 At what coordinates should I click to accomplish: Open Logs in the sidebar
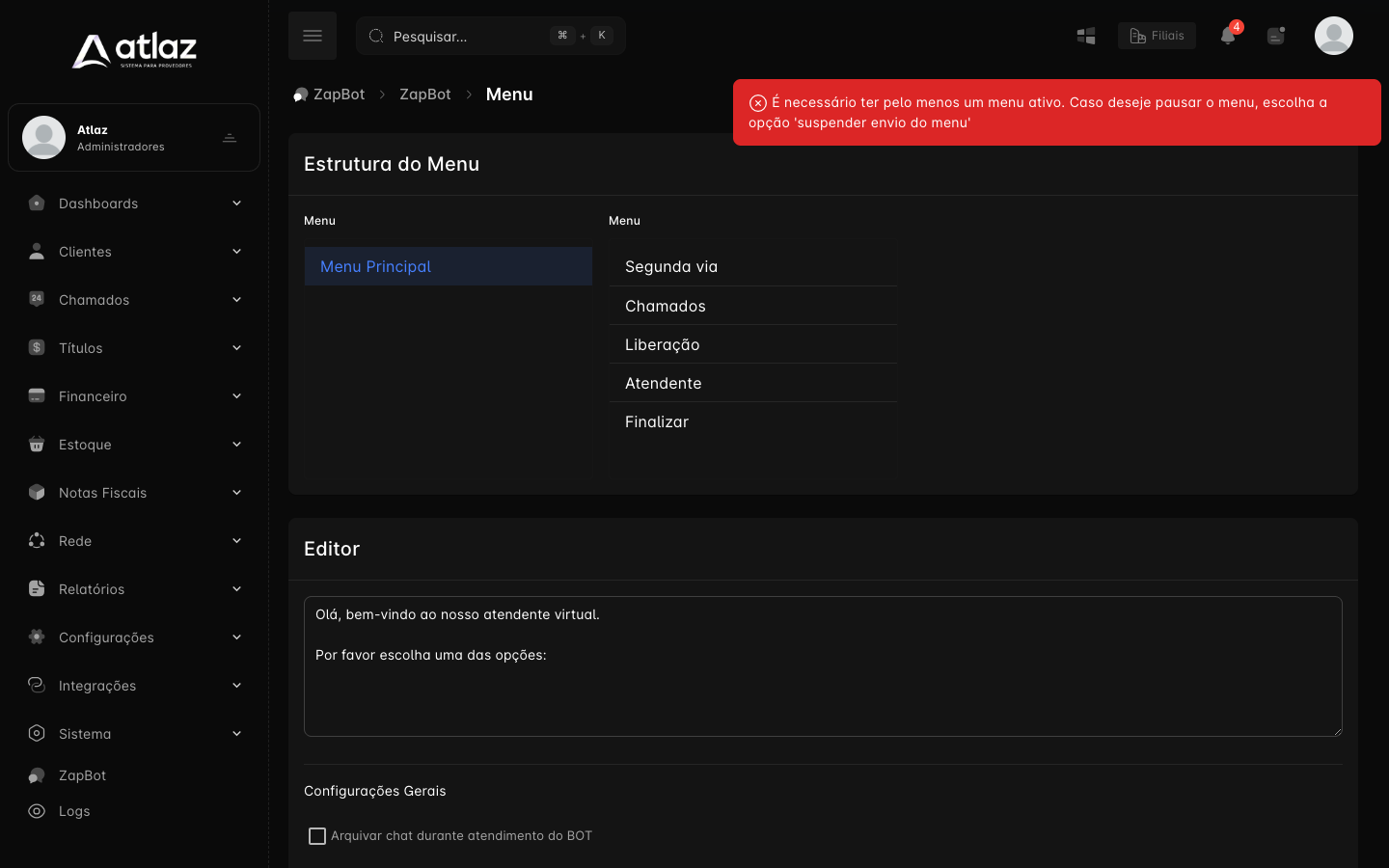click(73, 811)
